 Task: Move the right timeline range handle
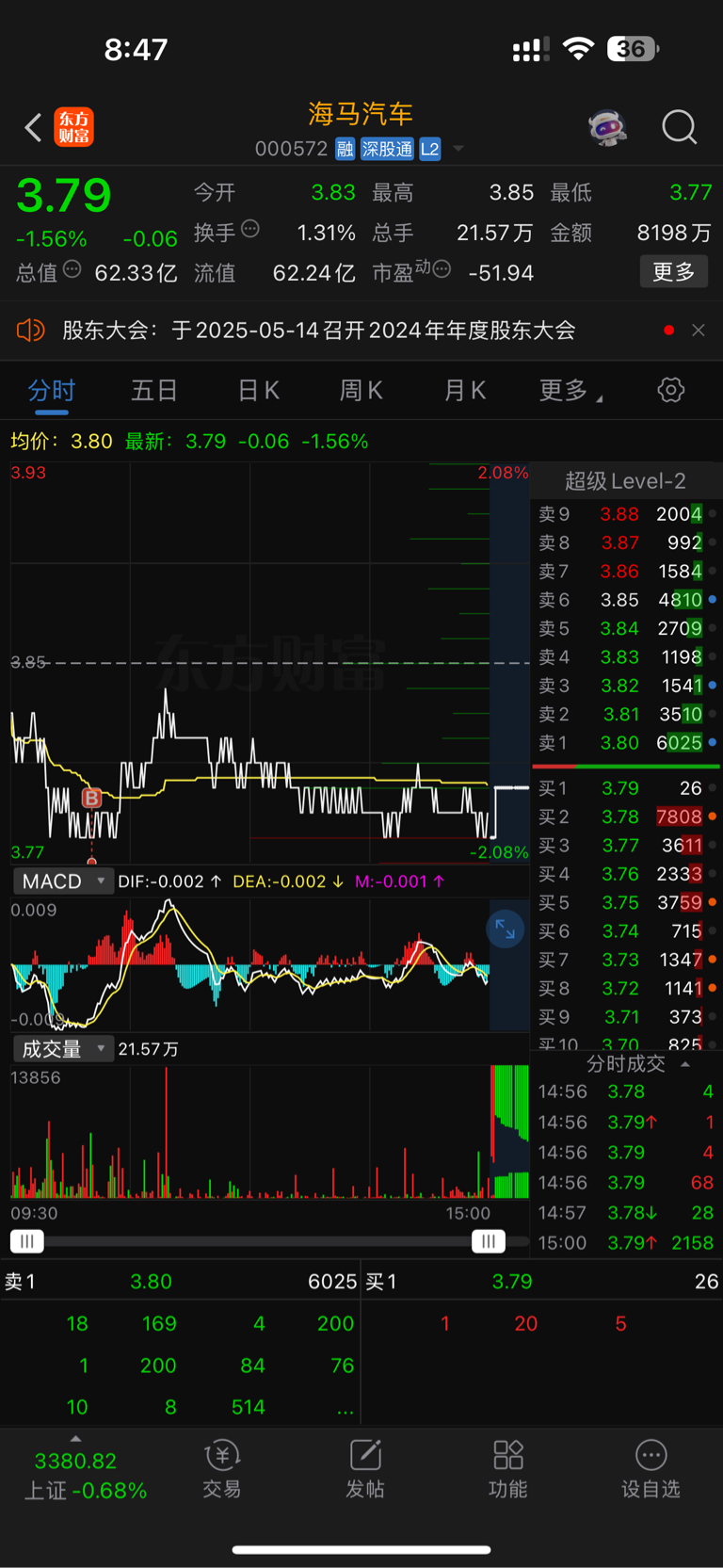[489, 1241]
